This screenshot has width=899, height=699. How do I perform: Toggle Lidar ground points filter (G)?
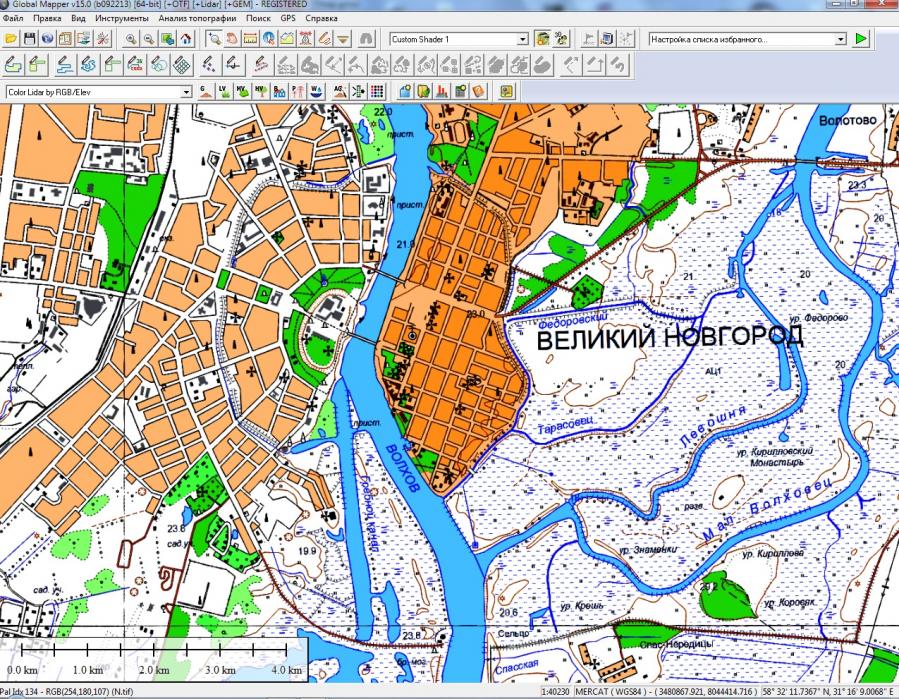[x=205, y=92]
